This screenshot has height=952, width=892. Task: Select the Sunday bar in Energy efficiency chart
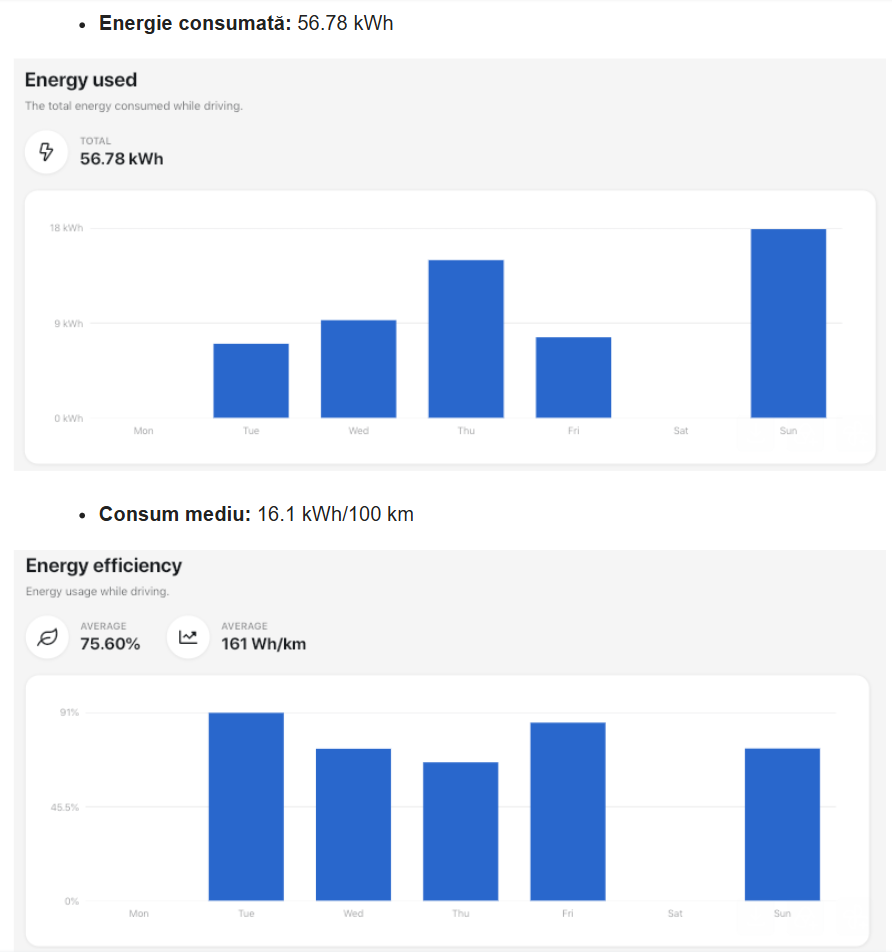[x=782, y=824]
